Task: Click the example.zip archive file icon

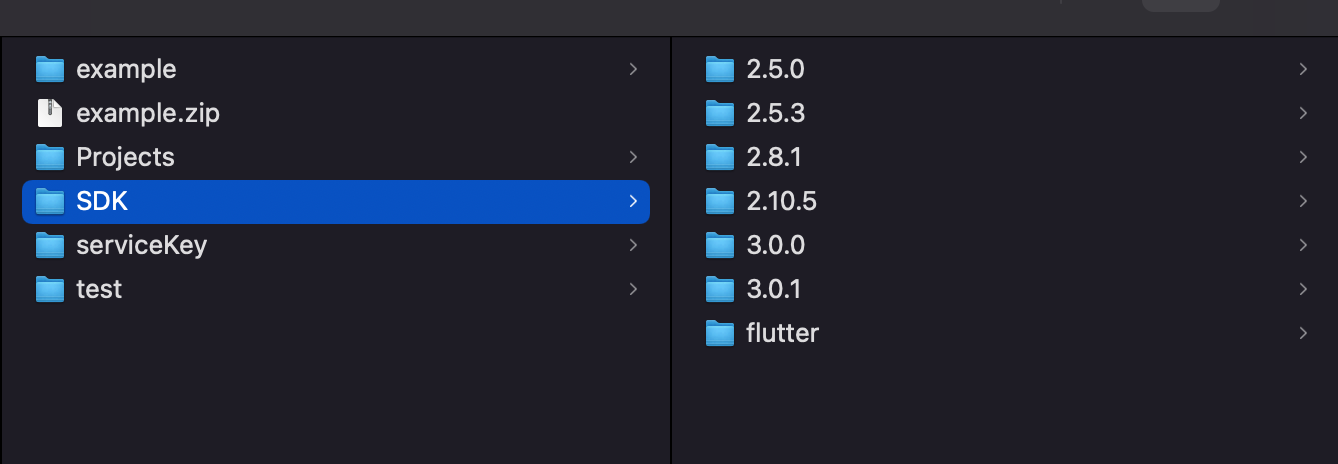Action: (49, 113)
